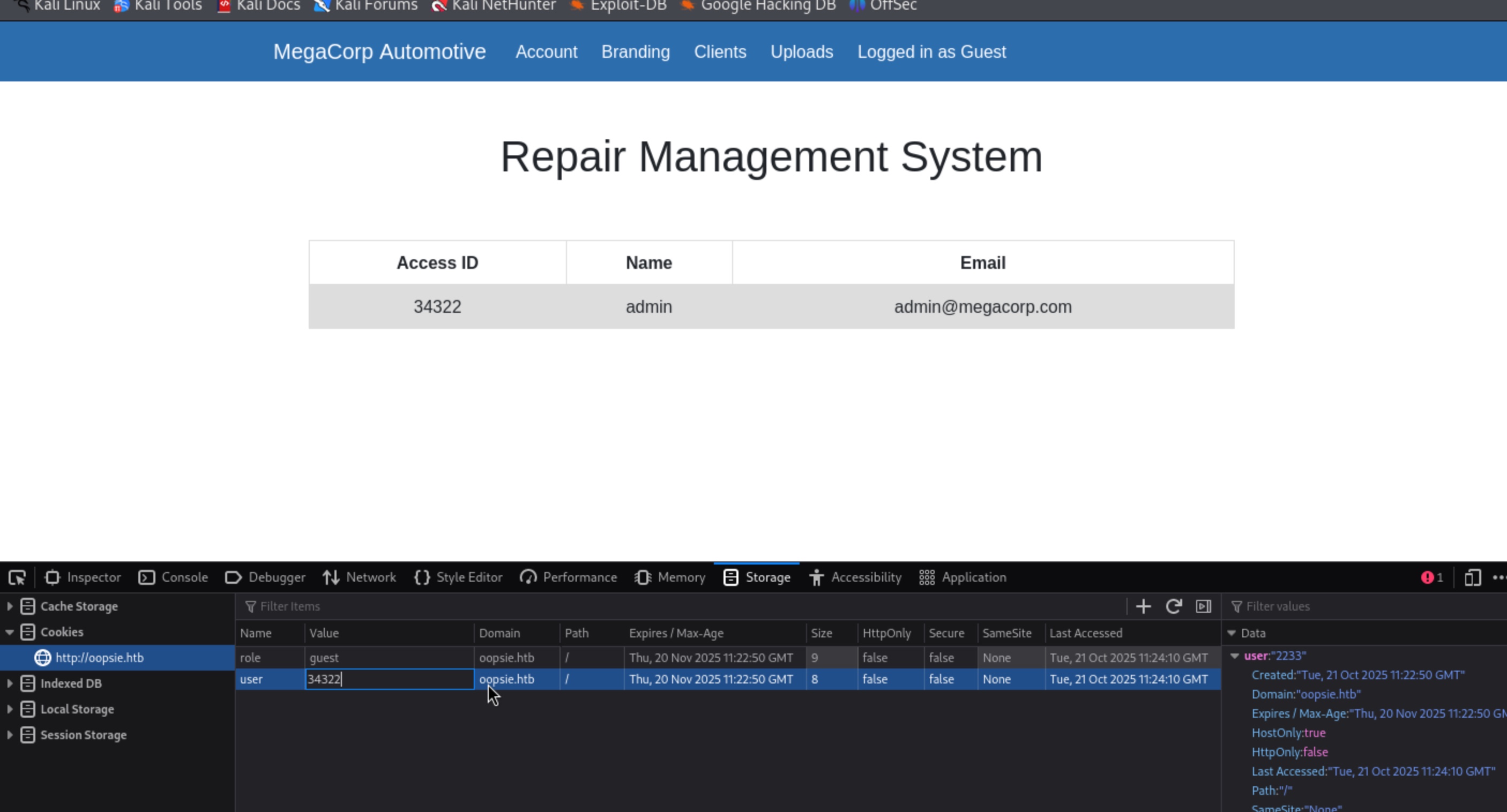
Task: Click the refresh storage icon
Action: tap(1174, 606)
